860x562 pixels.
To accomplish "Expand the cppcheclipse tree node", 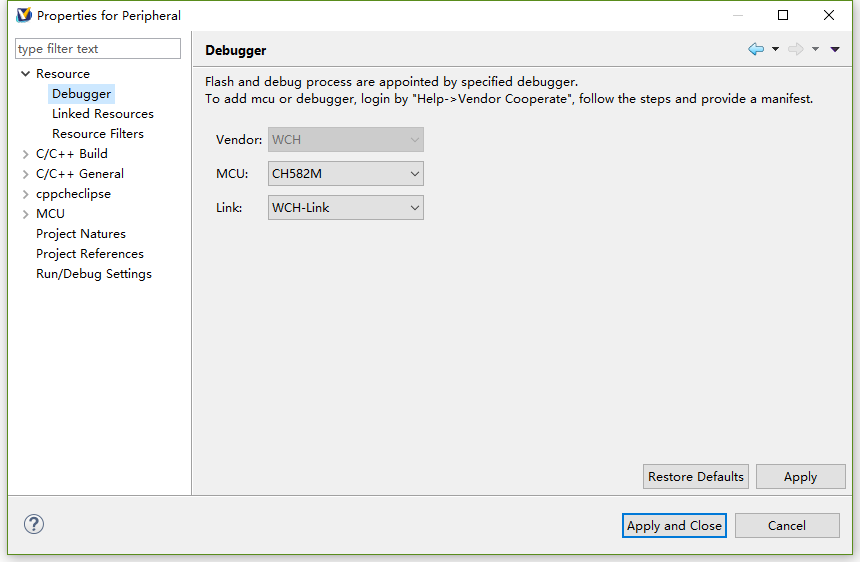I will pyautogui.click(x=26, y=194).
